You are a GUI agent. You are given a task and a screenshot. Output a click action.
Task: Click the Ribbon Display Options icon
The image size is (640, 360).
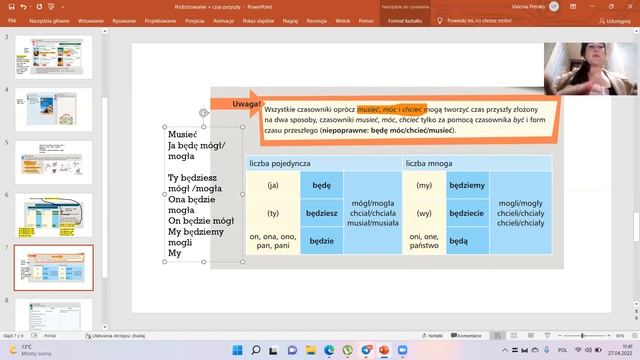pyautogui.click(x=573, y=7)
